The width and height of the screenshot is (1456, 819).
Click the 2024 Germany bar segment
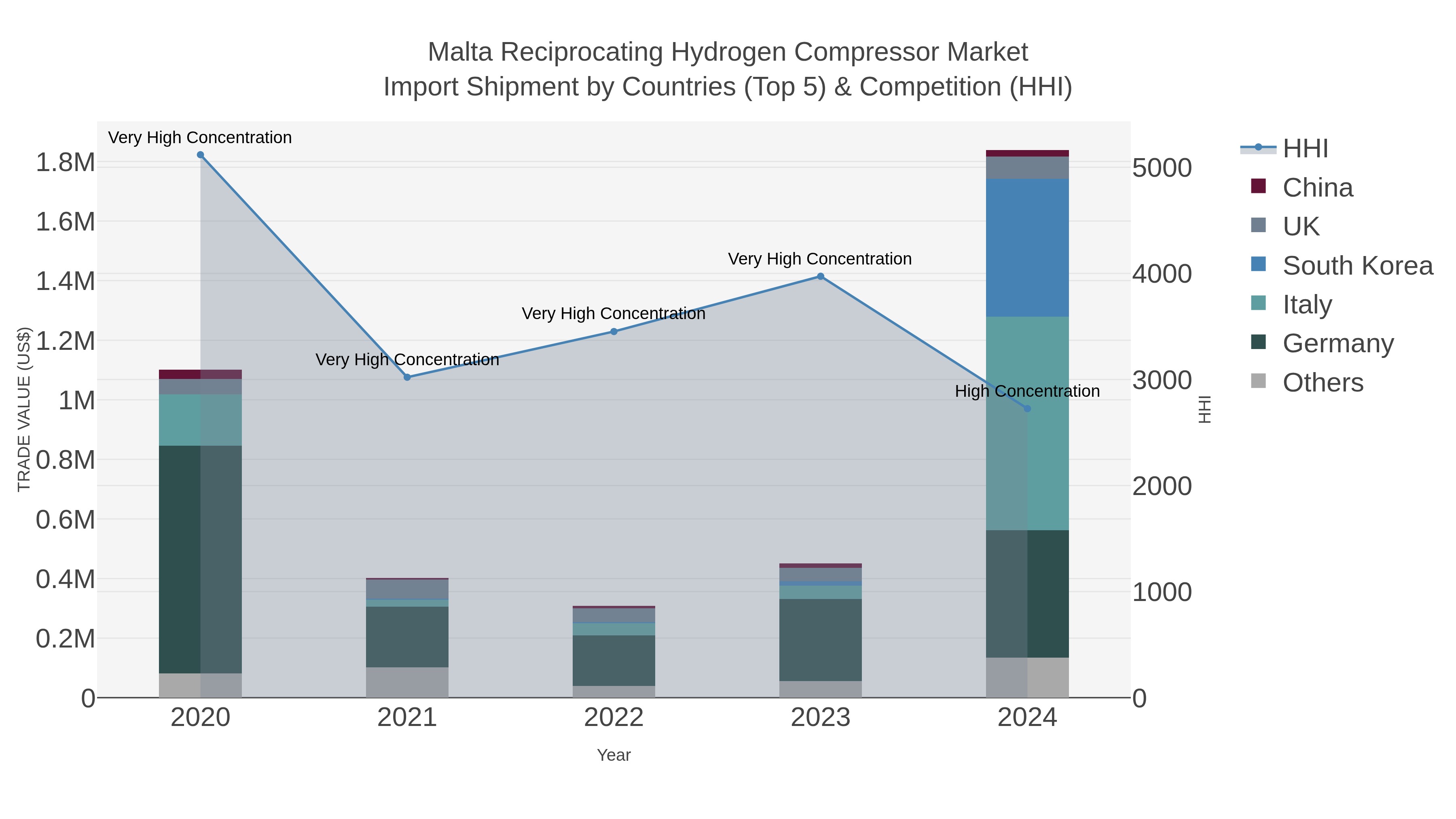click(1028, 593)
